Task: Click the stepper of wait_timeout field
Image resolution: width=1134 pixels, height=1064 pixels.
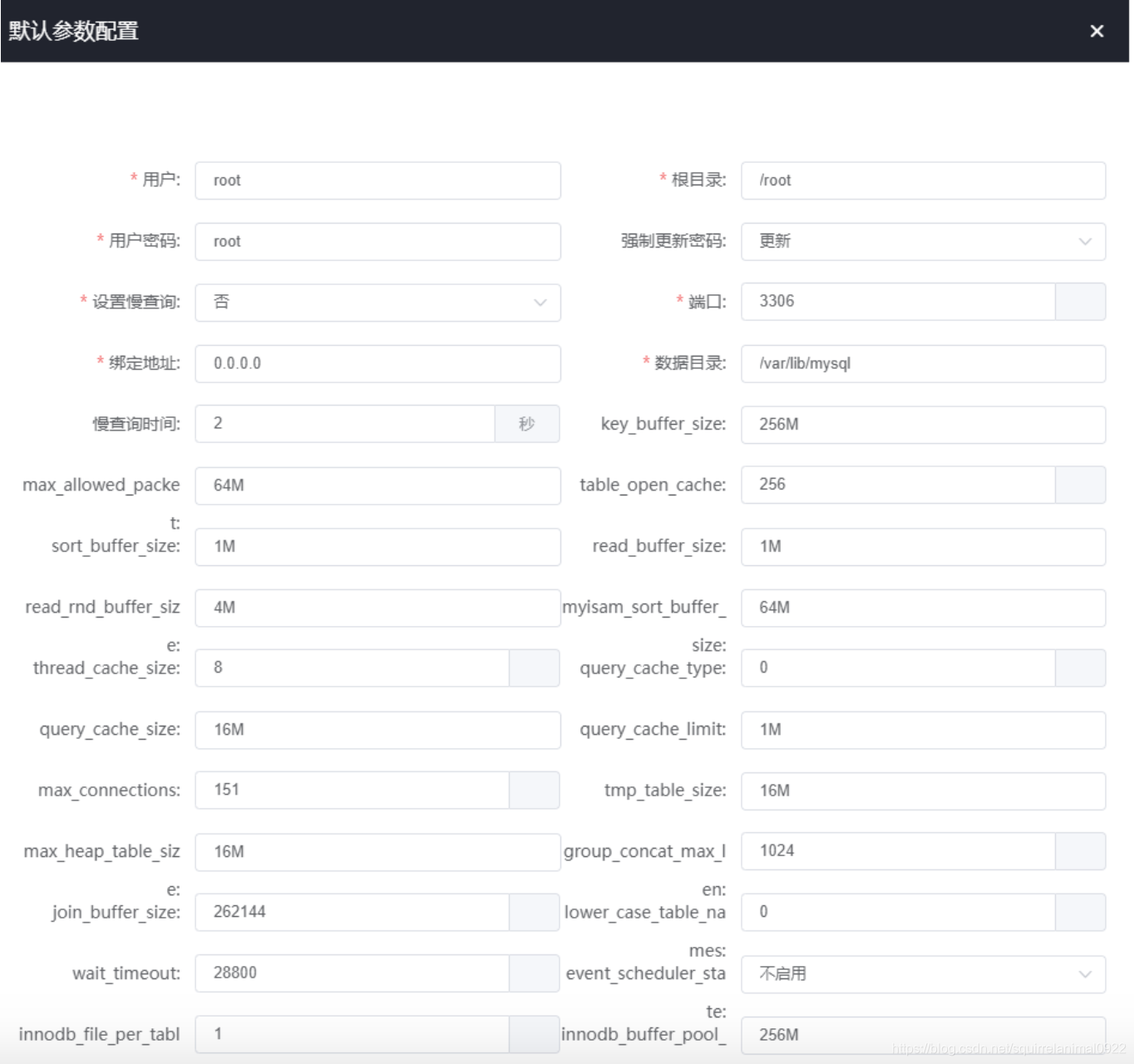Action: [x=534, y=973]
